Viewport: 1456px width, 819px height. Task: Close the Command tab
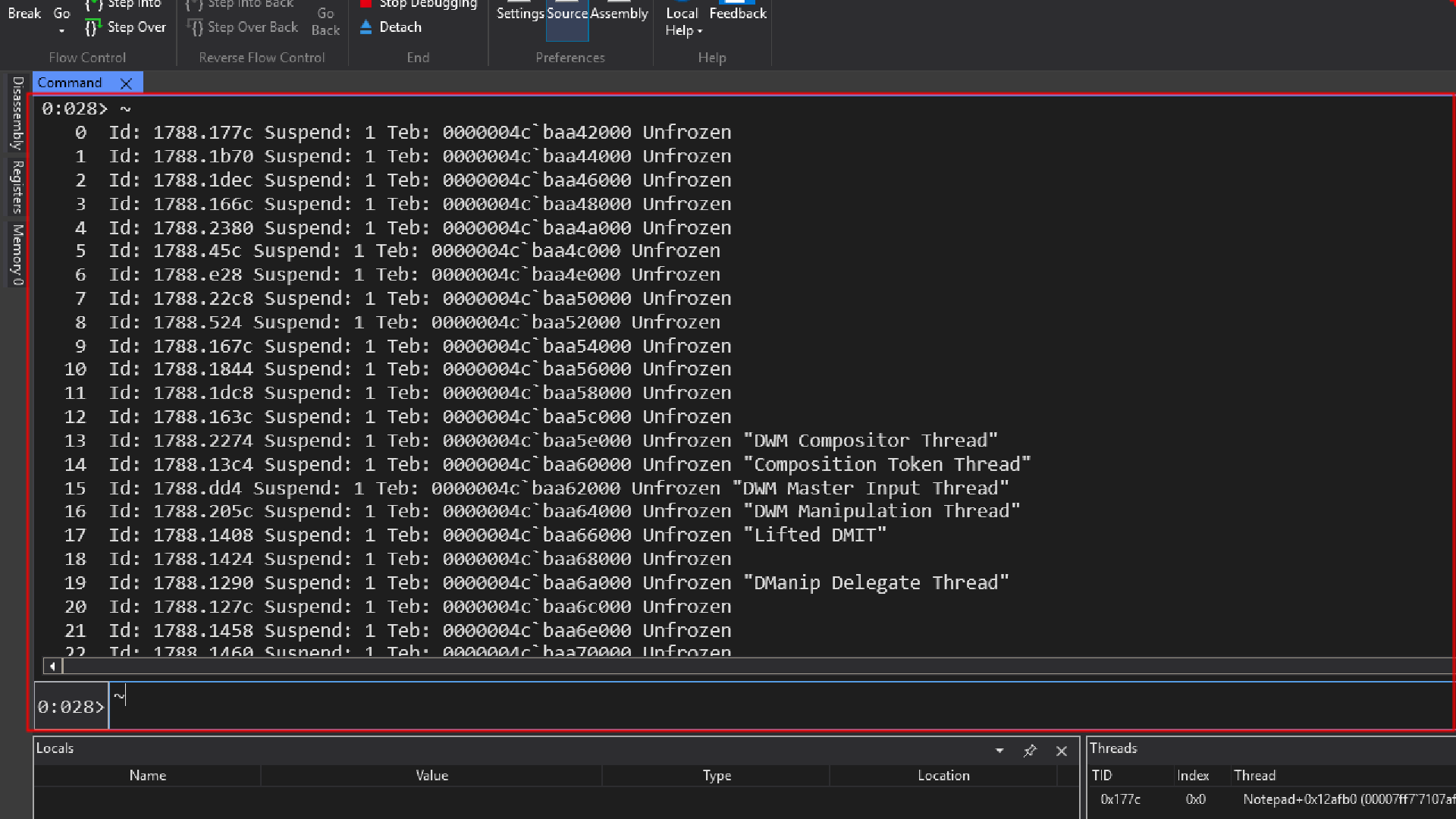pyautogui.click(x=127, y=83)
